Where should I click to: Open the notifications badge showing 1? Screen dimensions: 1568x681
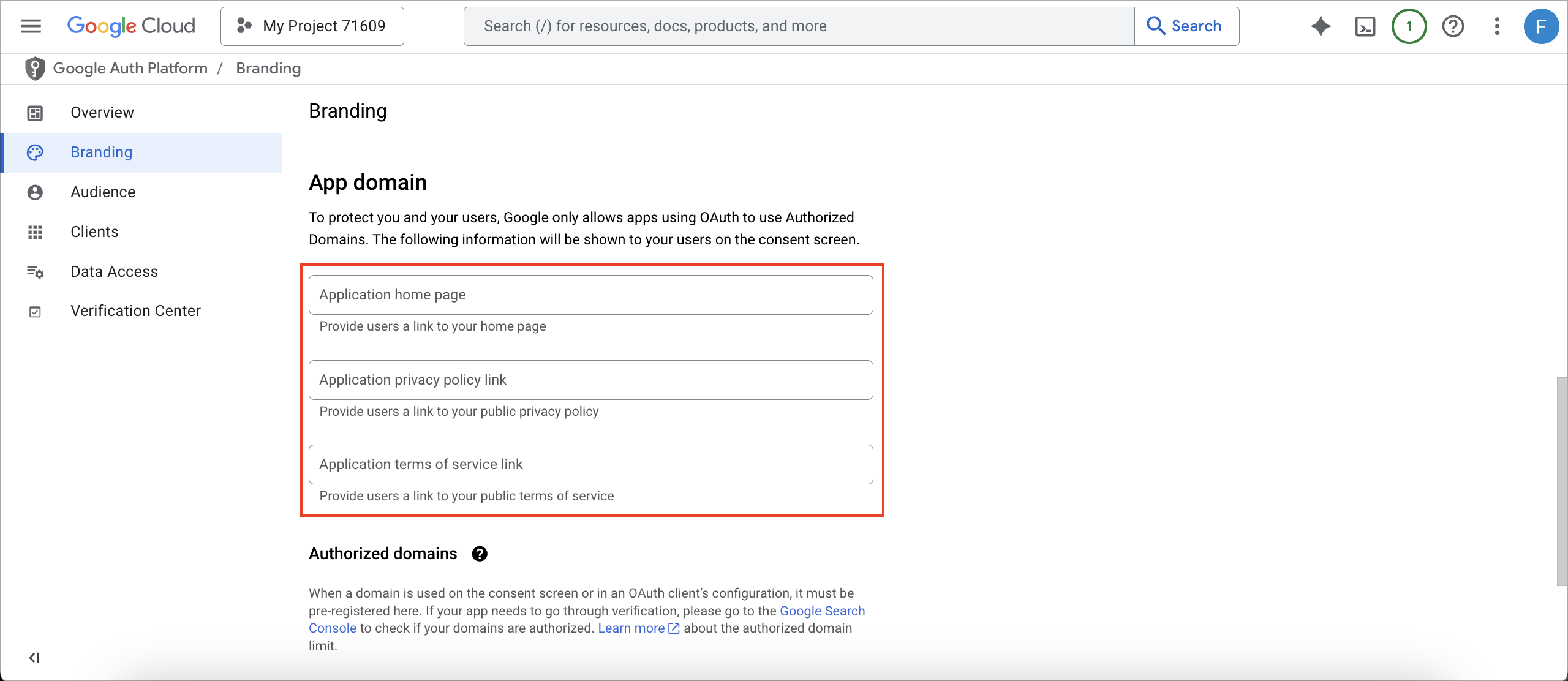click(1409, 26)
